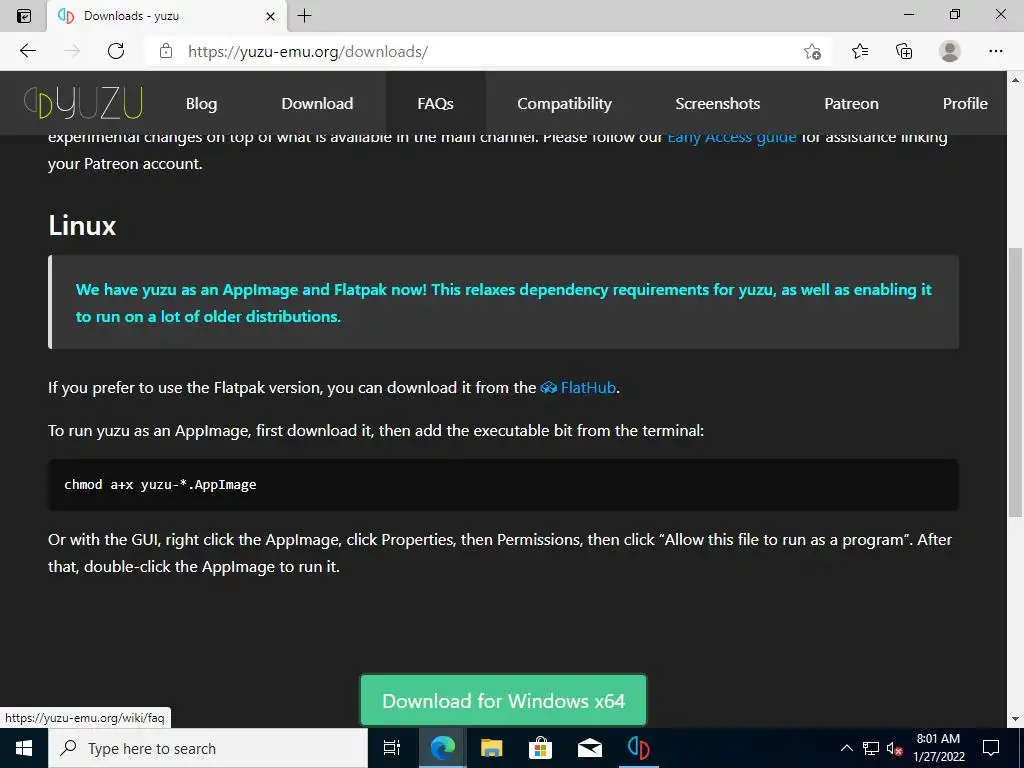Add this page to favorites star icon
The image size is (1024, 768).
[x=812, y=51]
